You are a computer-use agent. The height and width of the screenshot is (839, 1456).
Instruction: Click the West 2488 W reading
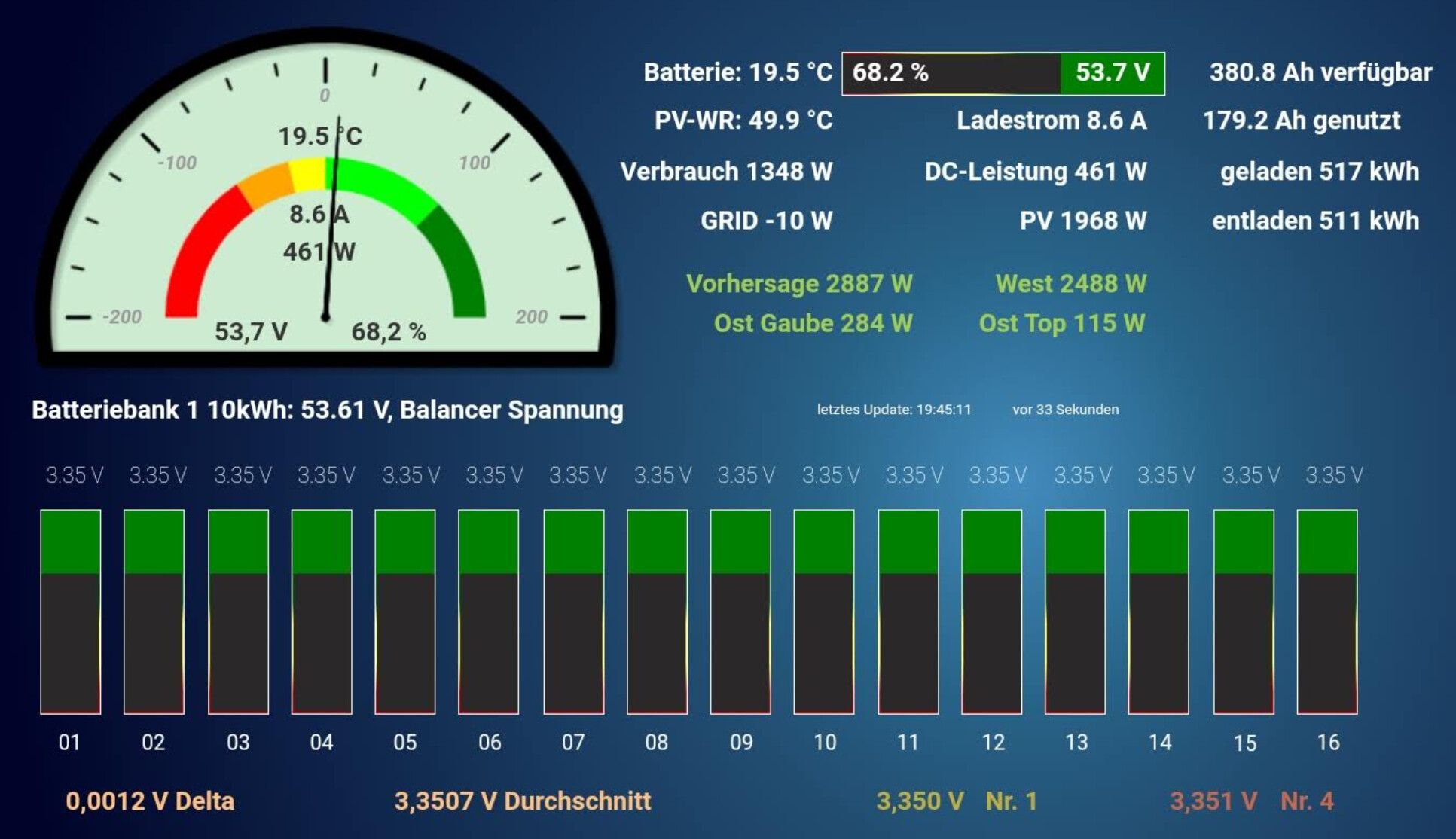(x=1070, y=284)
